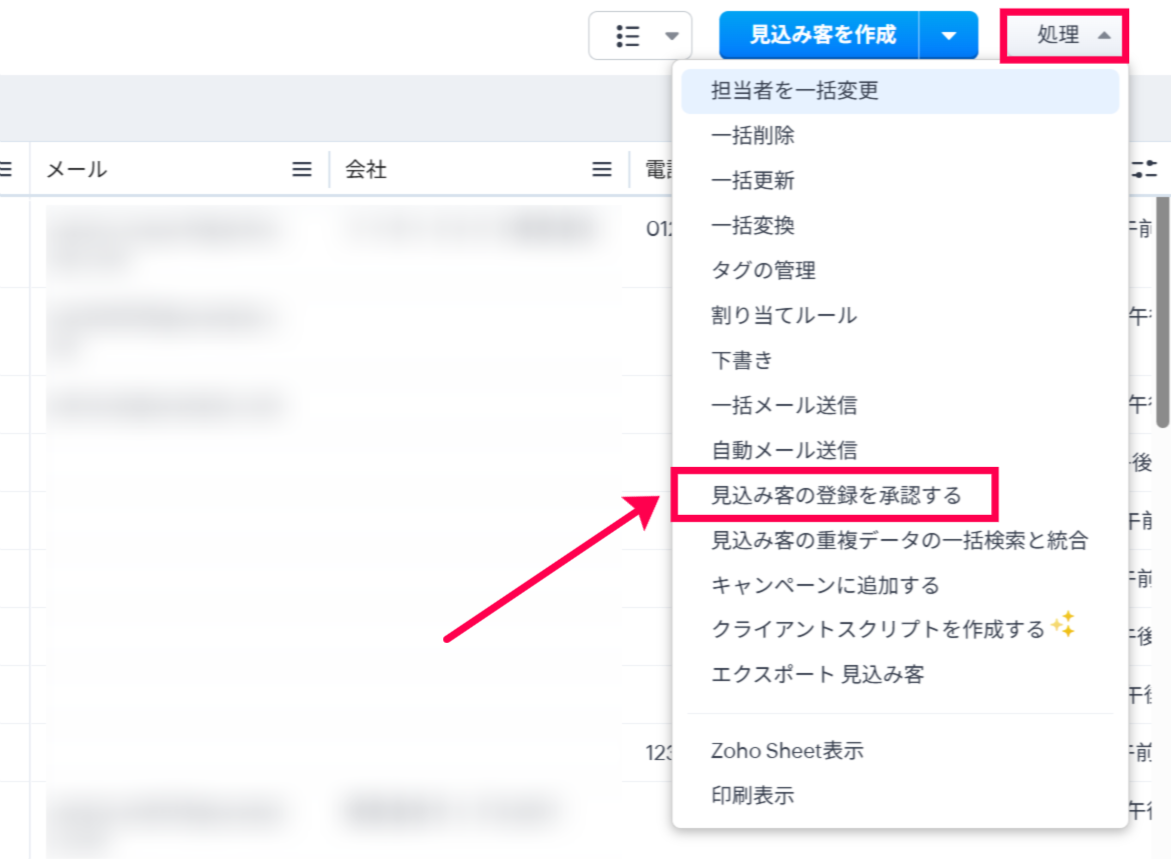The width and height of the screenshot is (1171, 859).
Task: Click the 会社 column menu icon
Action: pos(601,170)
